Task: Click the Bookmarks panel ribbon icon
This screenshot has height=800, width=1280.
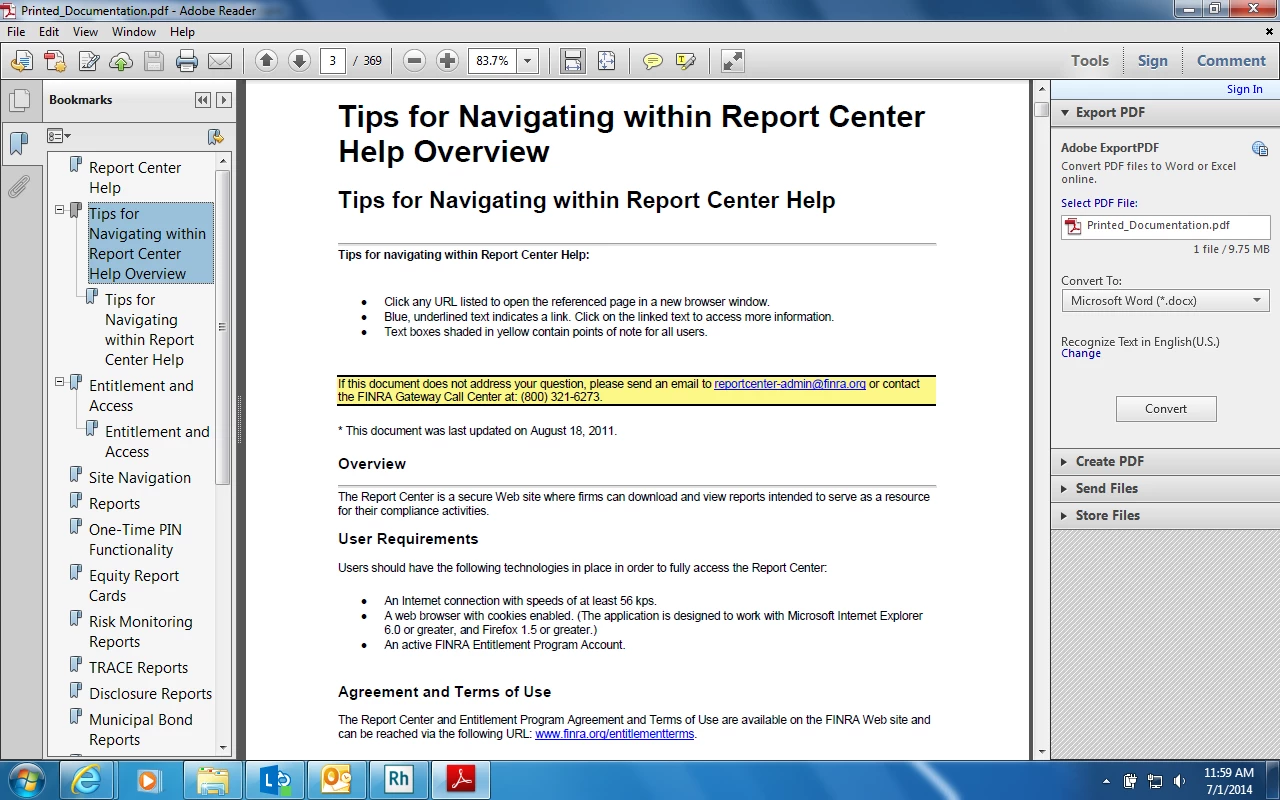Action: pos(19,144)
